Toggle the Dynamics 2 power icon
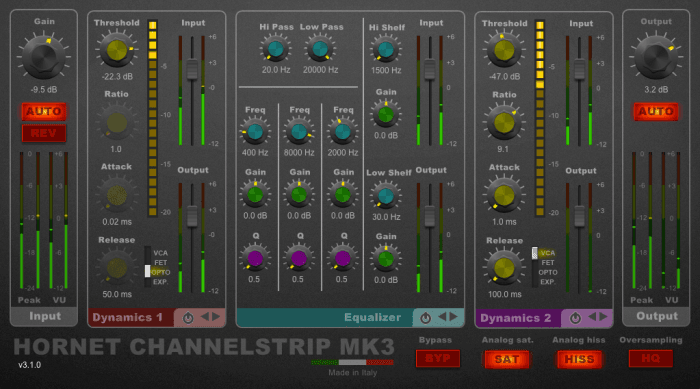Image resolution: width=700 pixels, height=389 pixels. (575, 318)
